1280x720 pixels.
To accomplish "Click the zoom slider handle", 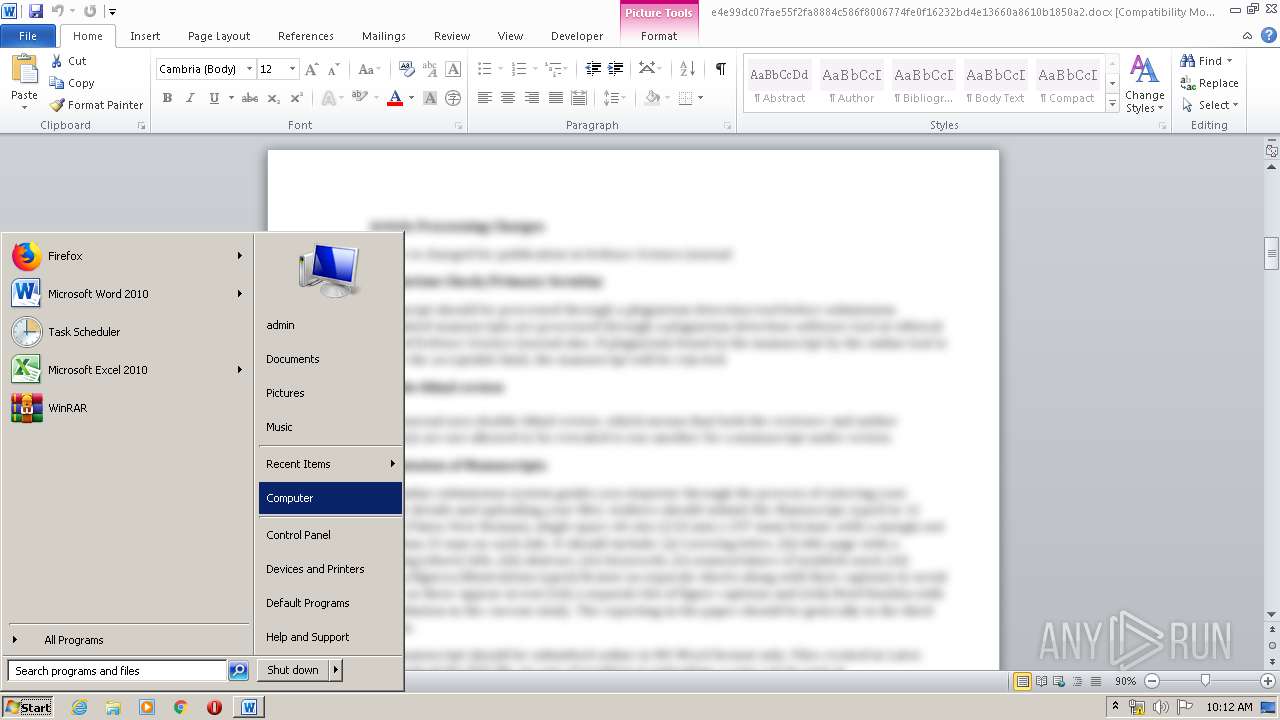I will point(1205,681).
